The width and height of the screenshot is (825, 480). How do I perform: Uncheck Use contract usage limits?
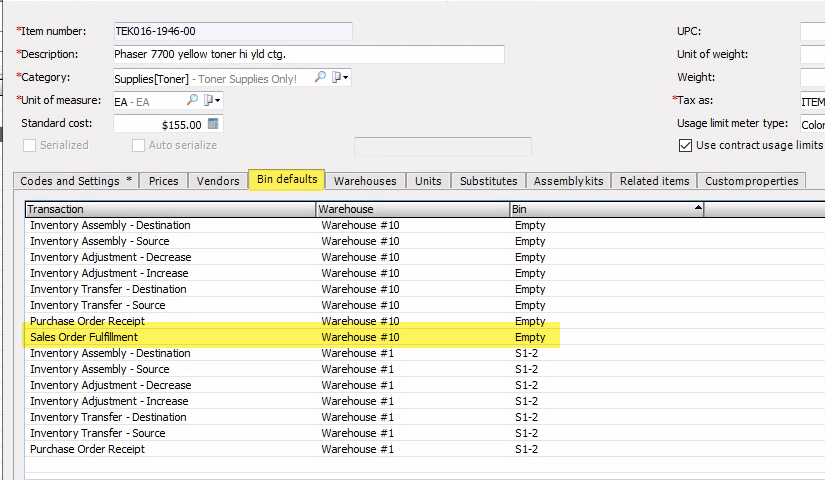pos(685,145)
